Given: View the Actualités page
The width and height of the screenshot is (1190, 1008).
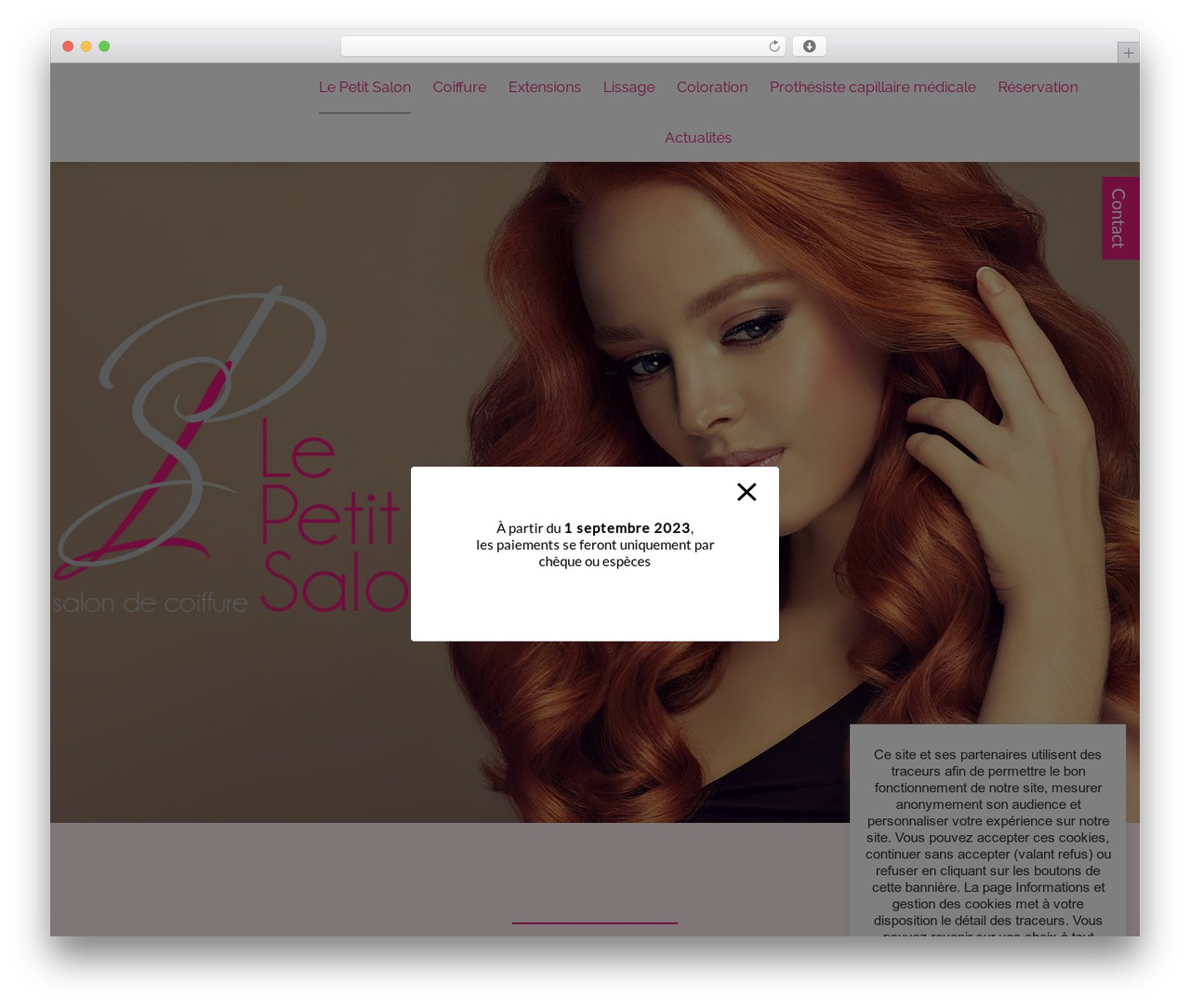Looking at the screenshot, I should click(697, 138).
